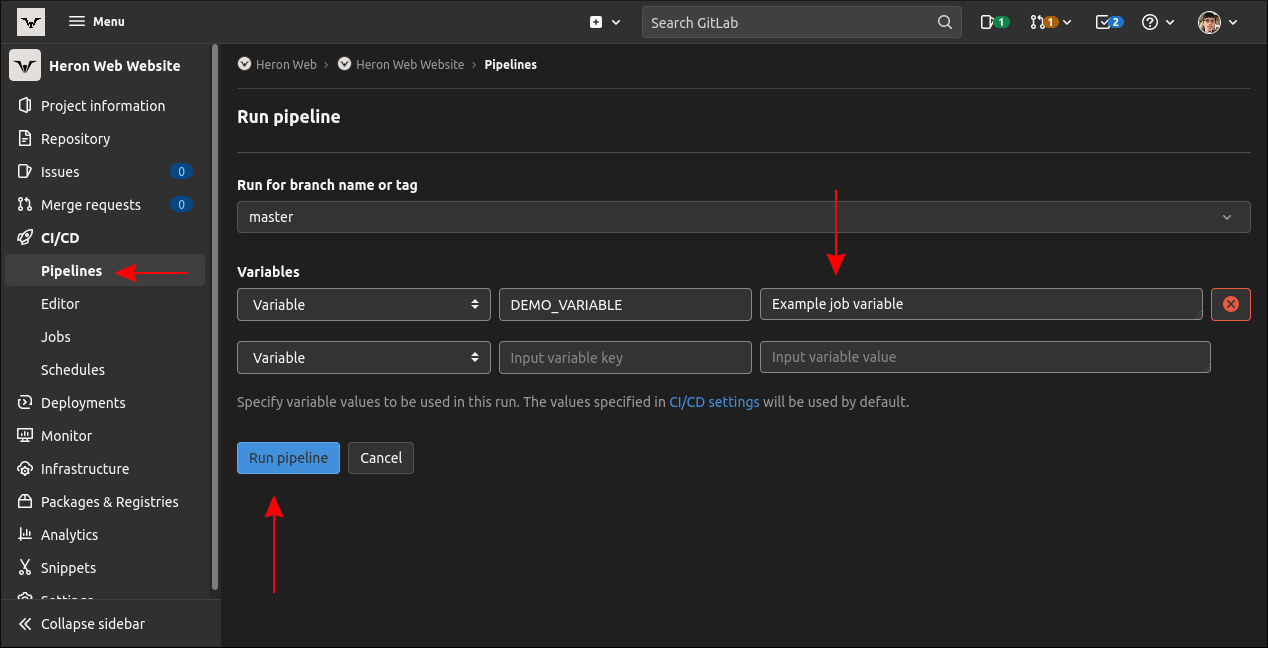The height and width of the screenshot is (648, 1268).
Task: Remove the DEMO_VARIABLE row with red X
Action: tap(1230, 304)
